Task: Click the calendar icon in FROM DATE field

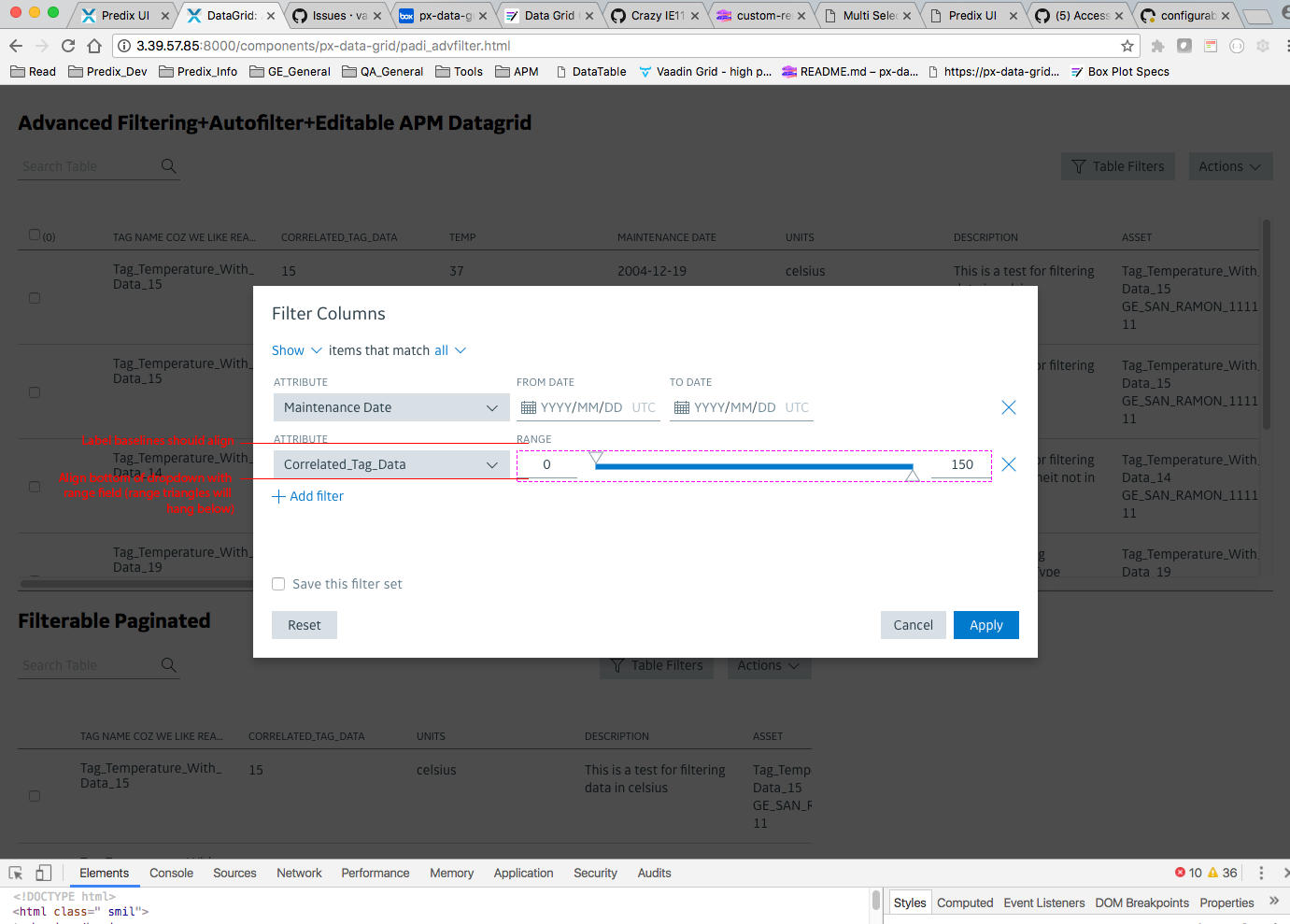Action: pos(529,407)
